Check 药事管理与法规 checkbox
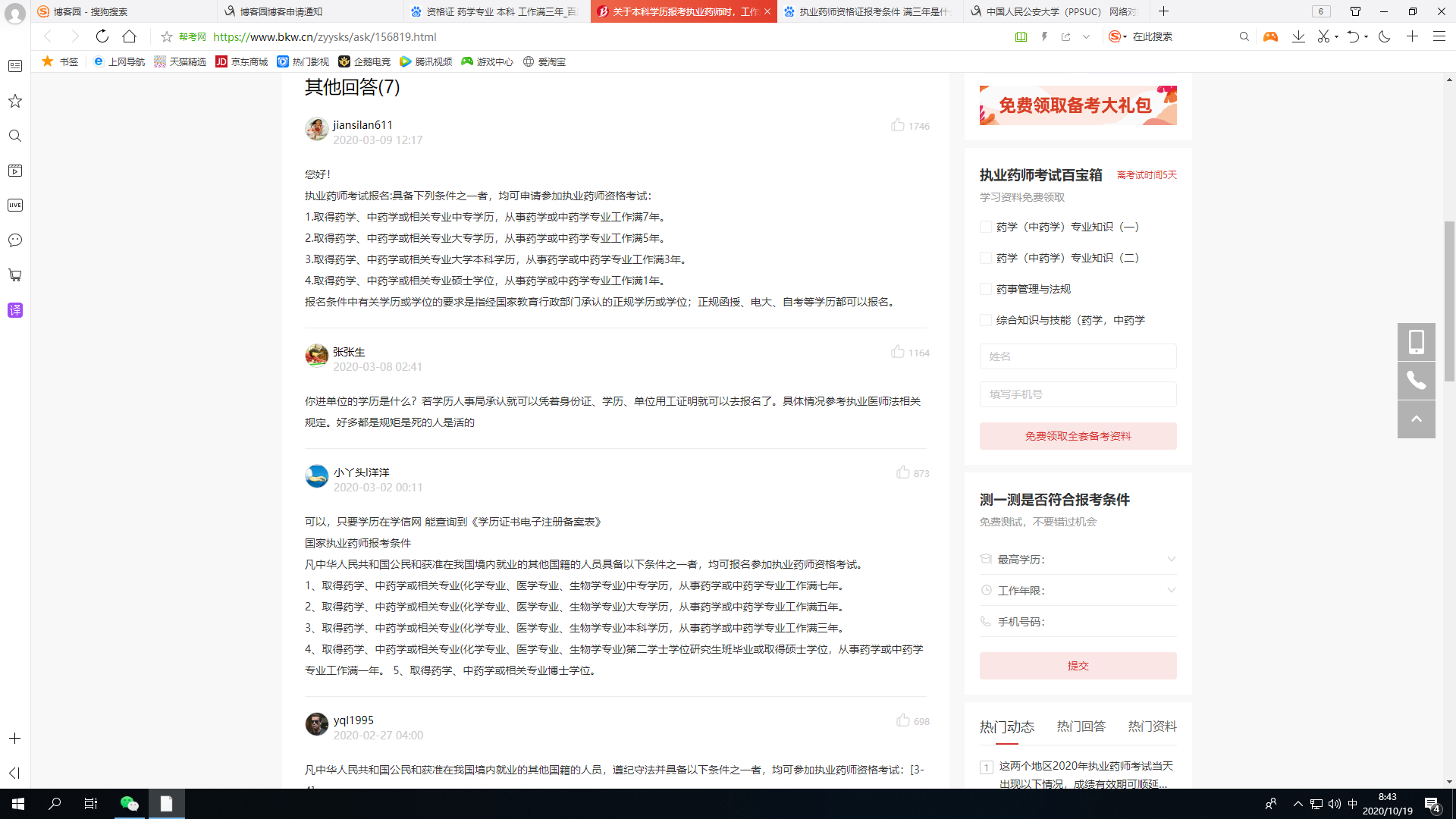Image resolution: width=1456 pixels, height=819 pixels. point(986,289)
